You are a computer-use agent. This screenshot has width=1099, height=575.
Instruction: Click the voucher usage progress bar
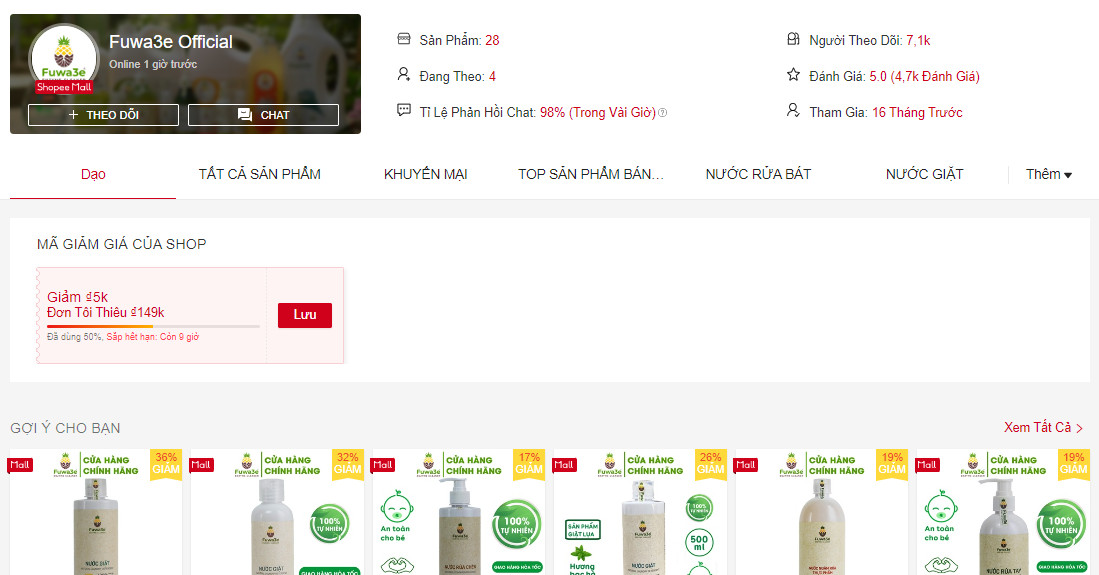pyautogui.click(x=153, y=327)
